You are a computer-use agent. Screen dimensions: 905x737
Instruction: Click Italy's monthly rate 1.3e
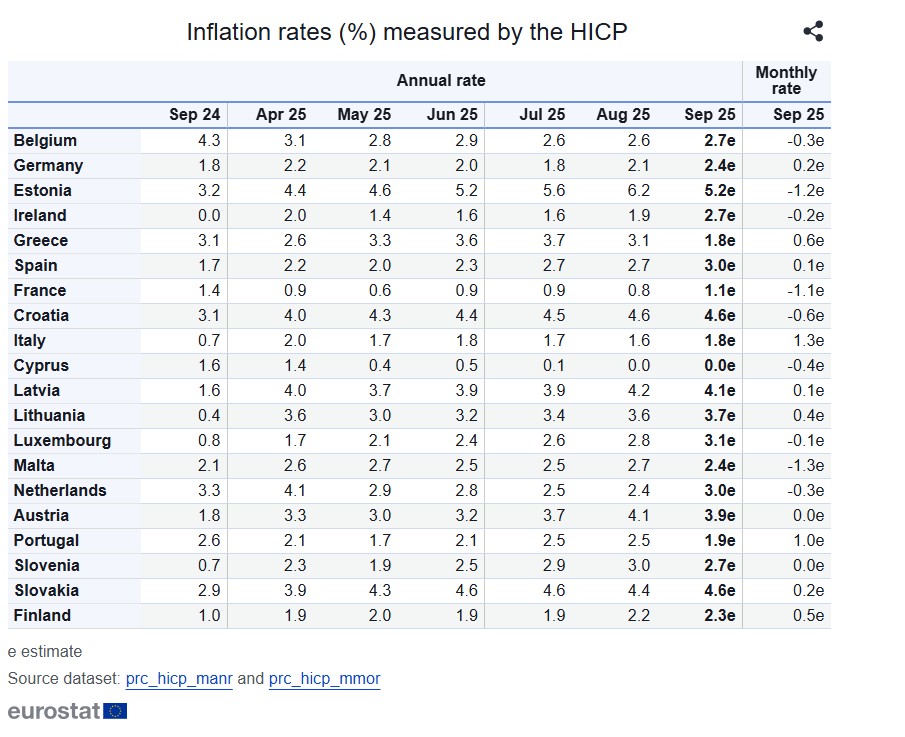pos(807,341)
